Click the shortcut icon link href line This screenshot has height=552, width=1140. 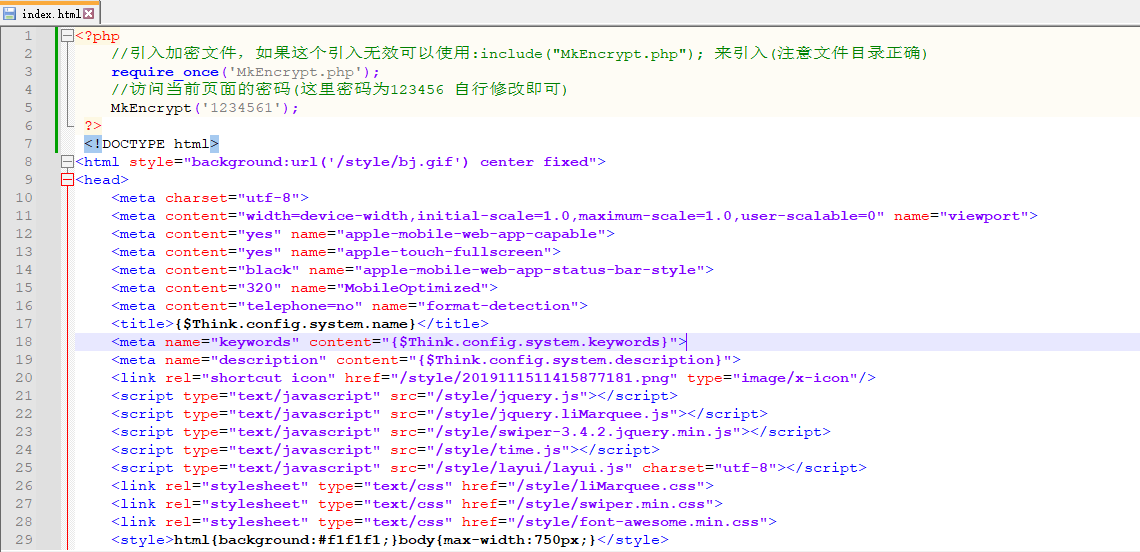[493, 378]
